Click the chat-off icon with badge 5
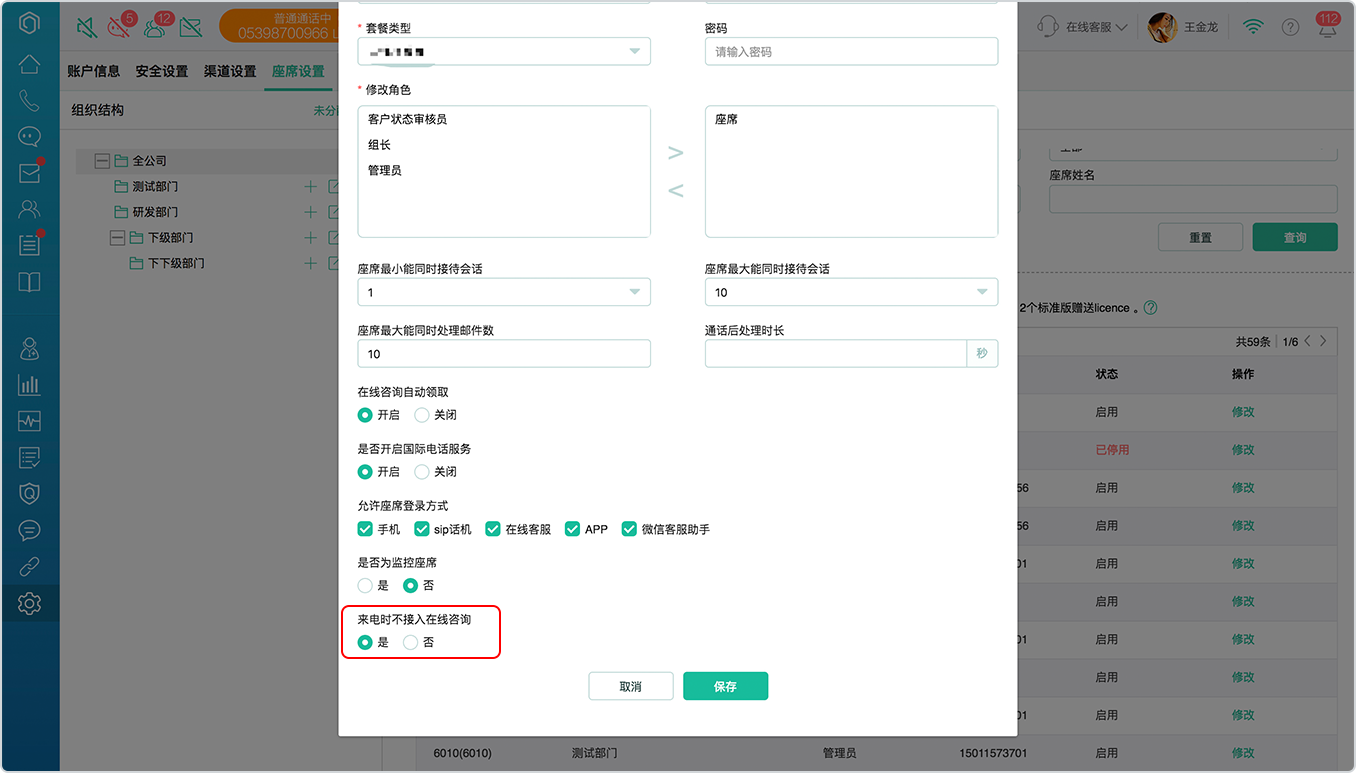This screenshot has height=773, width=1356. coord(121,27)
